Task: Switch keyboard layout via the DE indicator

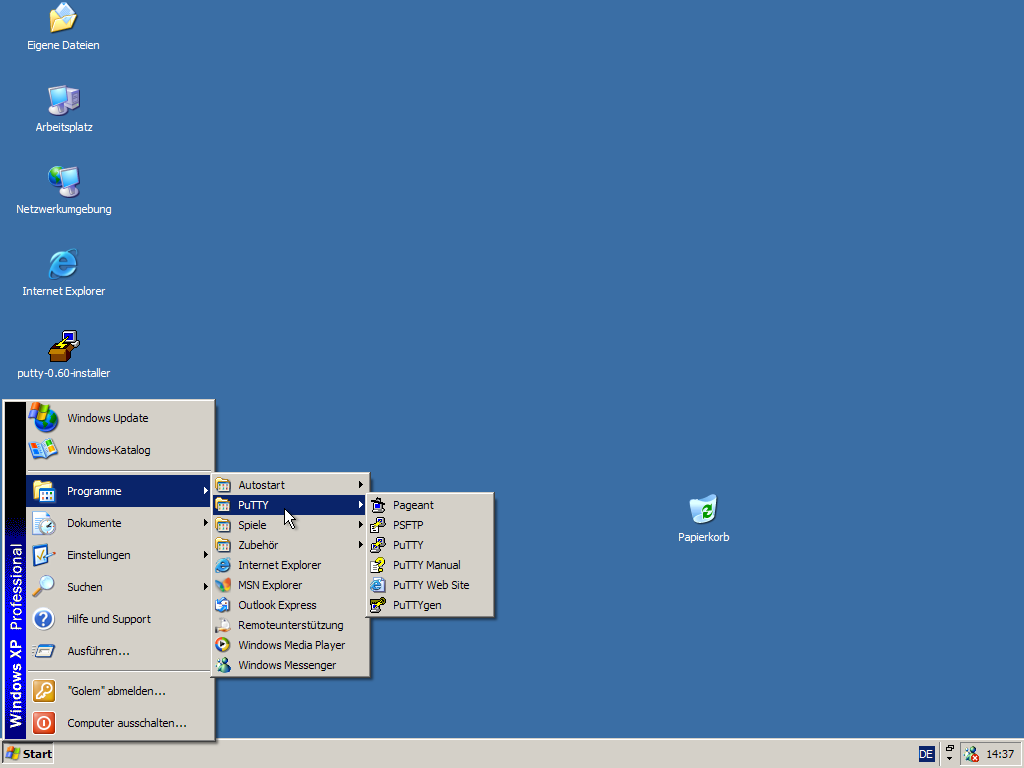Action: [x=925, y=753]
